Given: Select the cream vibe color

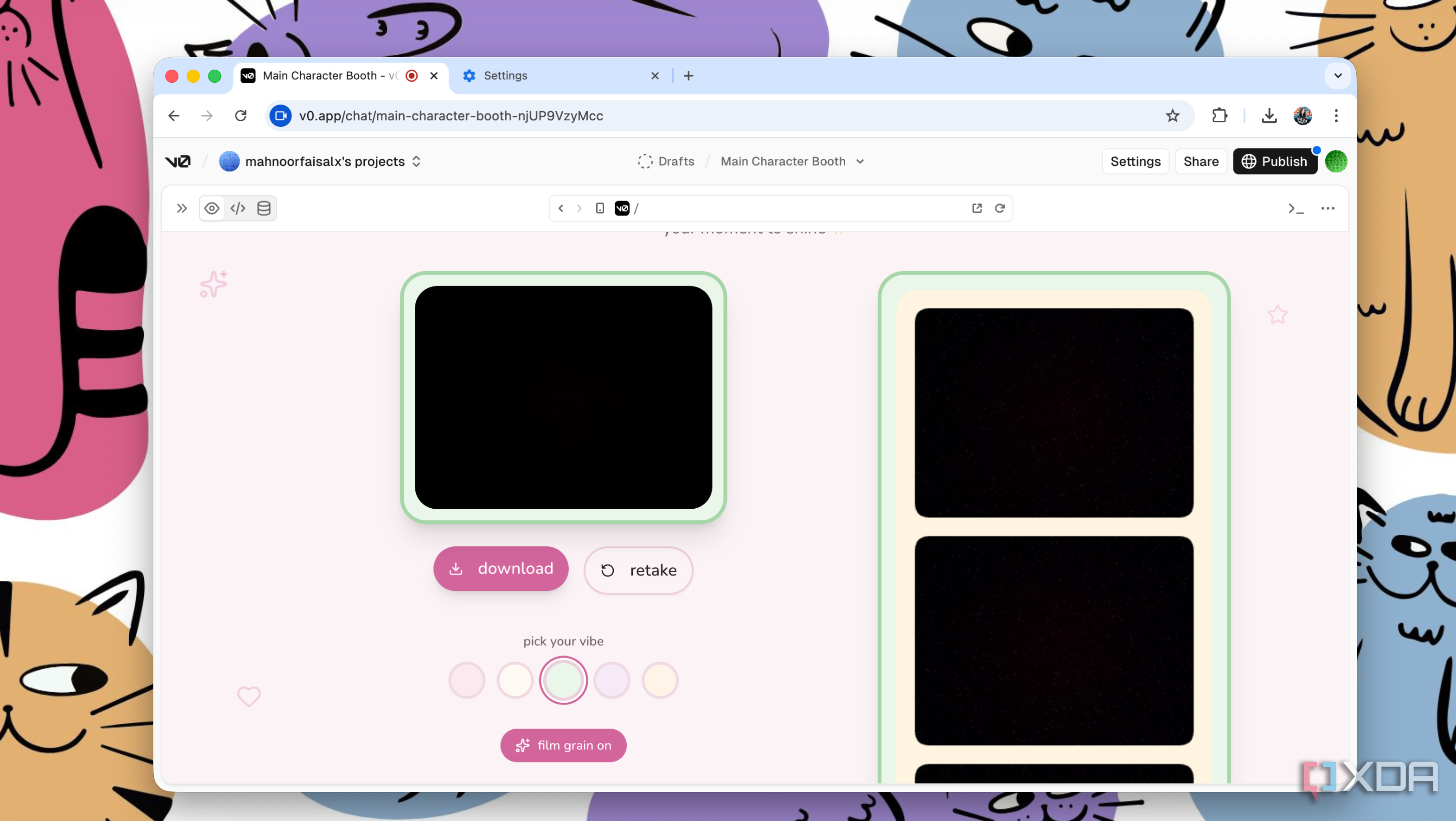Looking at the screenshot, I should point(515,680).
